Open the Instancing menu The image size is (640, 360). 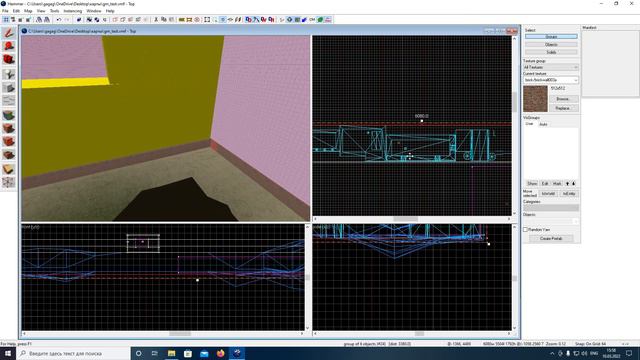[x=73, y=11]
